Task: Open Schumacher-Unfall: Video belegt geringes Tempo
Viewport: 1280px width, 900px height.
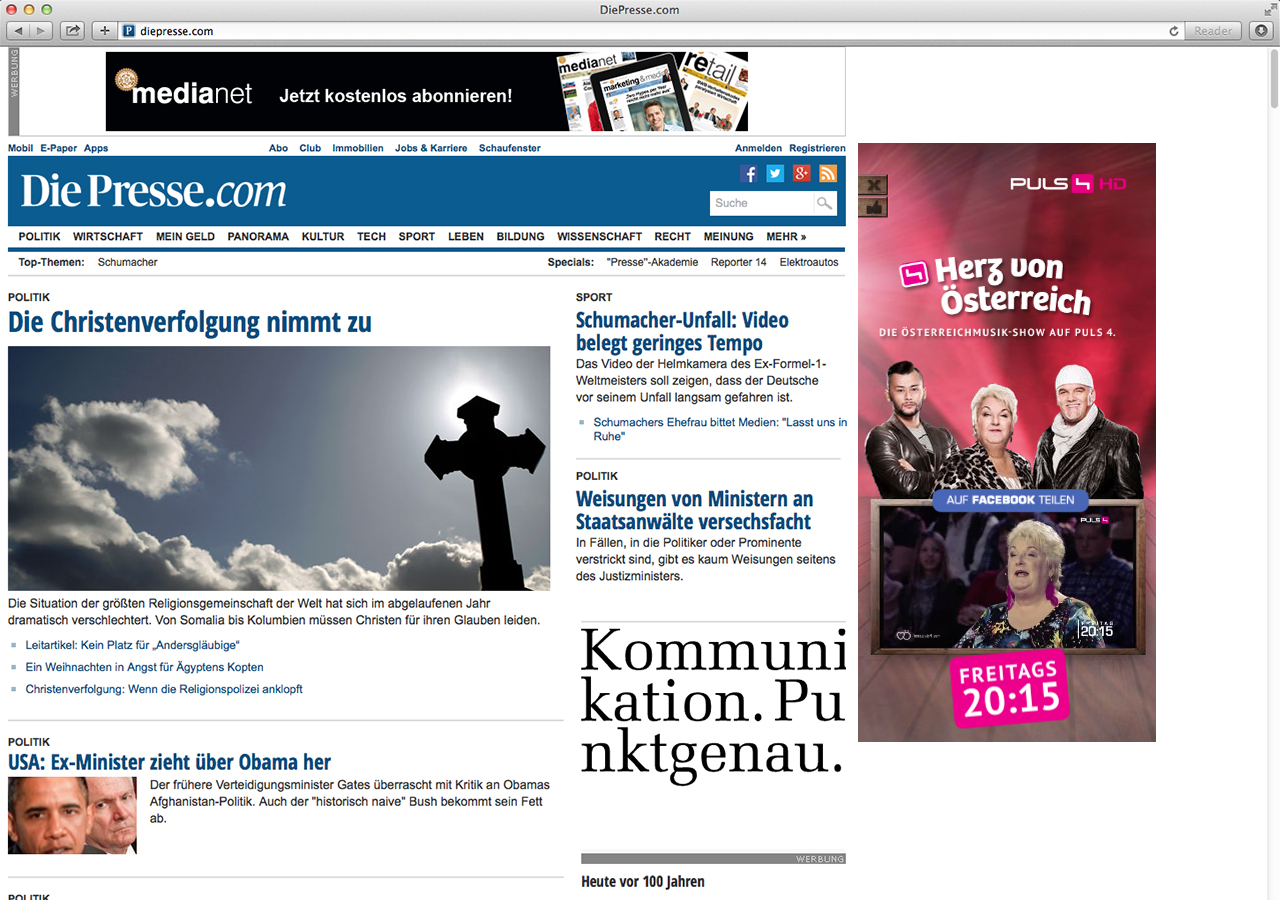Action: pyautogui.click(x=682, y=332)
